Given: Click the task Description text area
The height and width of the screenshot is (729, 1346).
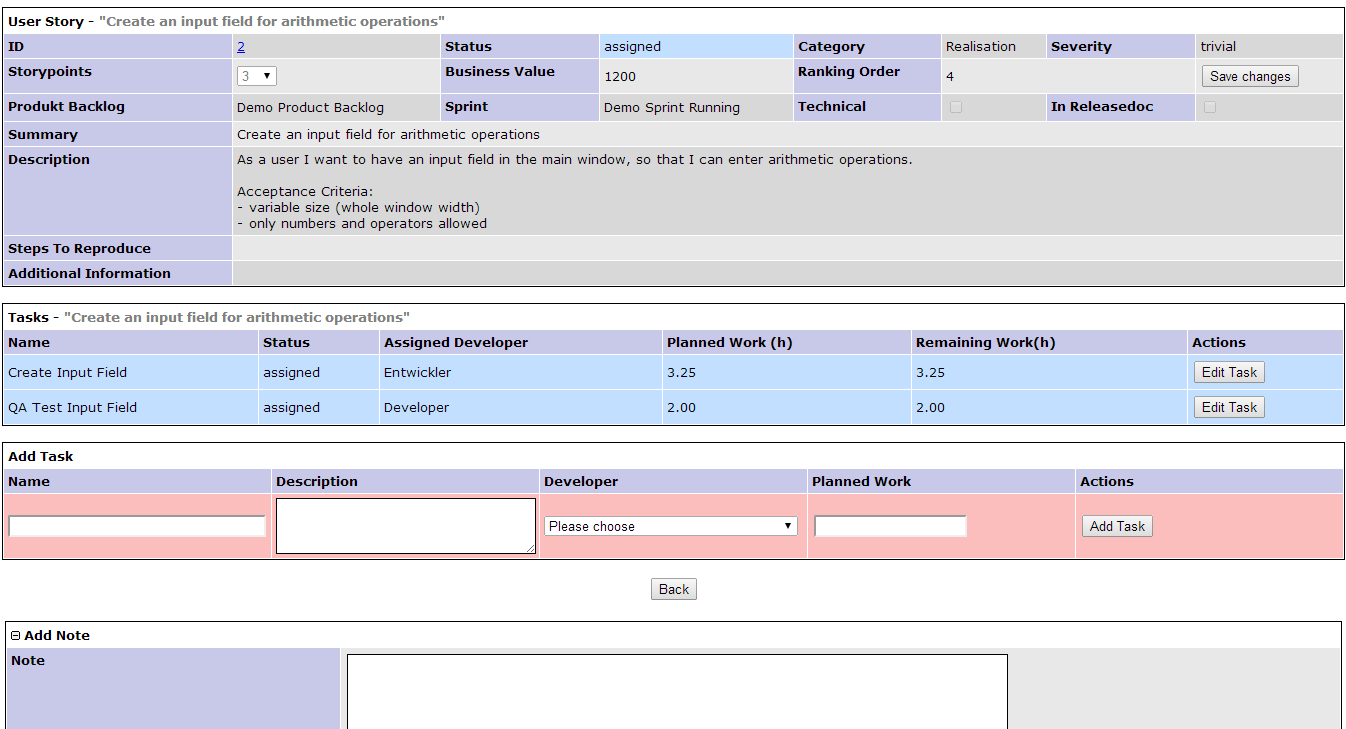Looking at the screenshot, I should [405, 524].
